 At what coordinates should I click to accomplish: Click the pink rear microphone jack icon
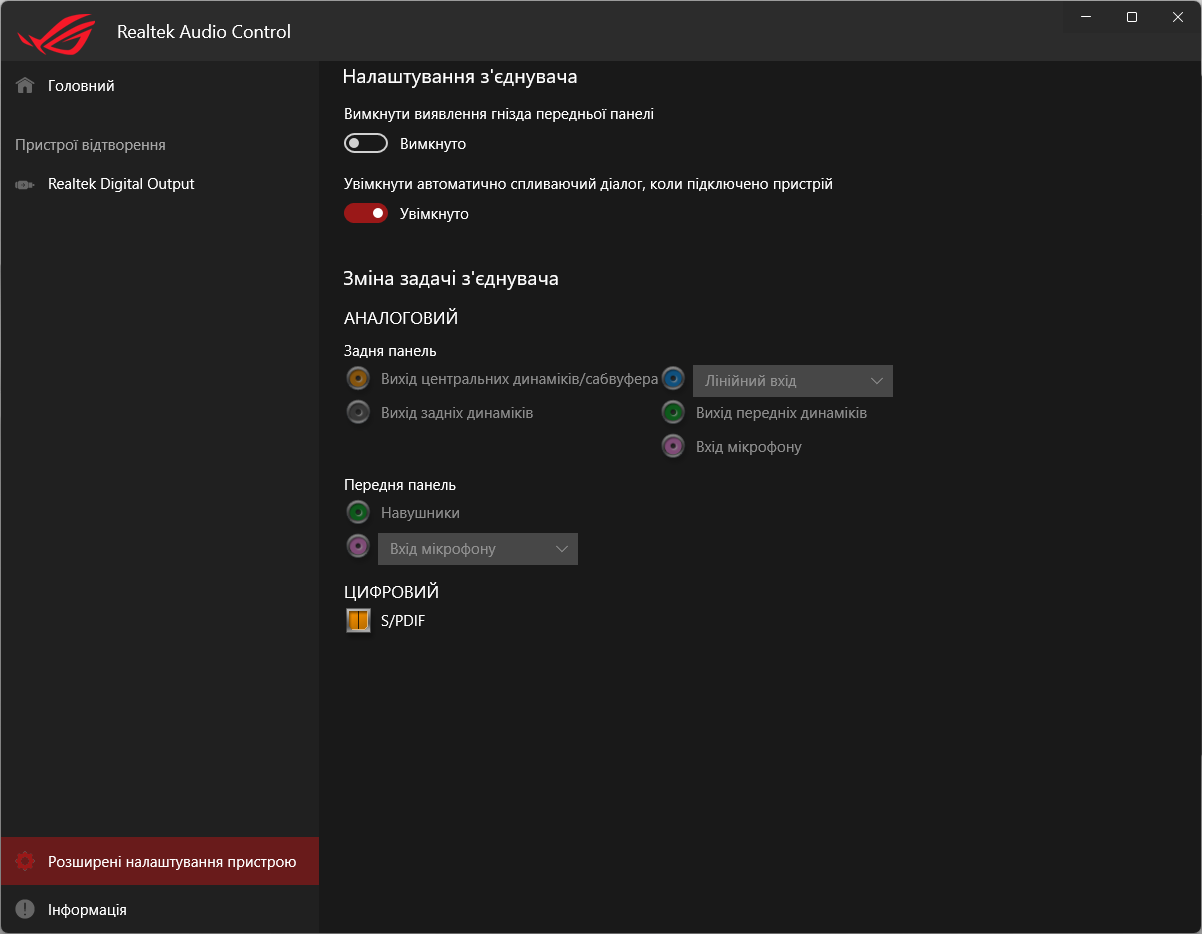[673, 447]
